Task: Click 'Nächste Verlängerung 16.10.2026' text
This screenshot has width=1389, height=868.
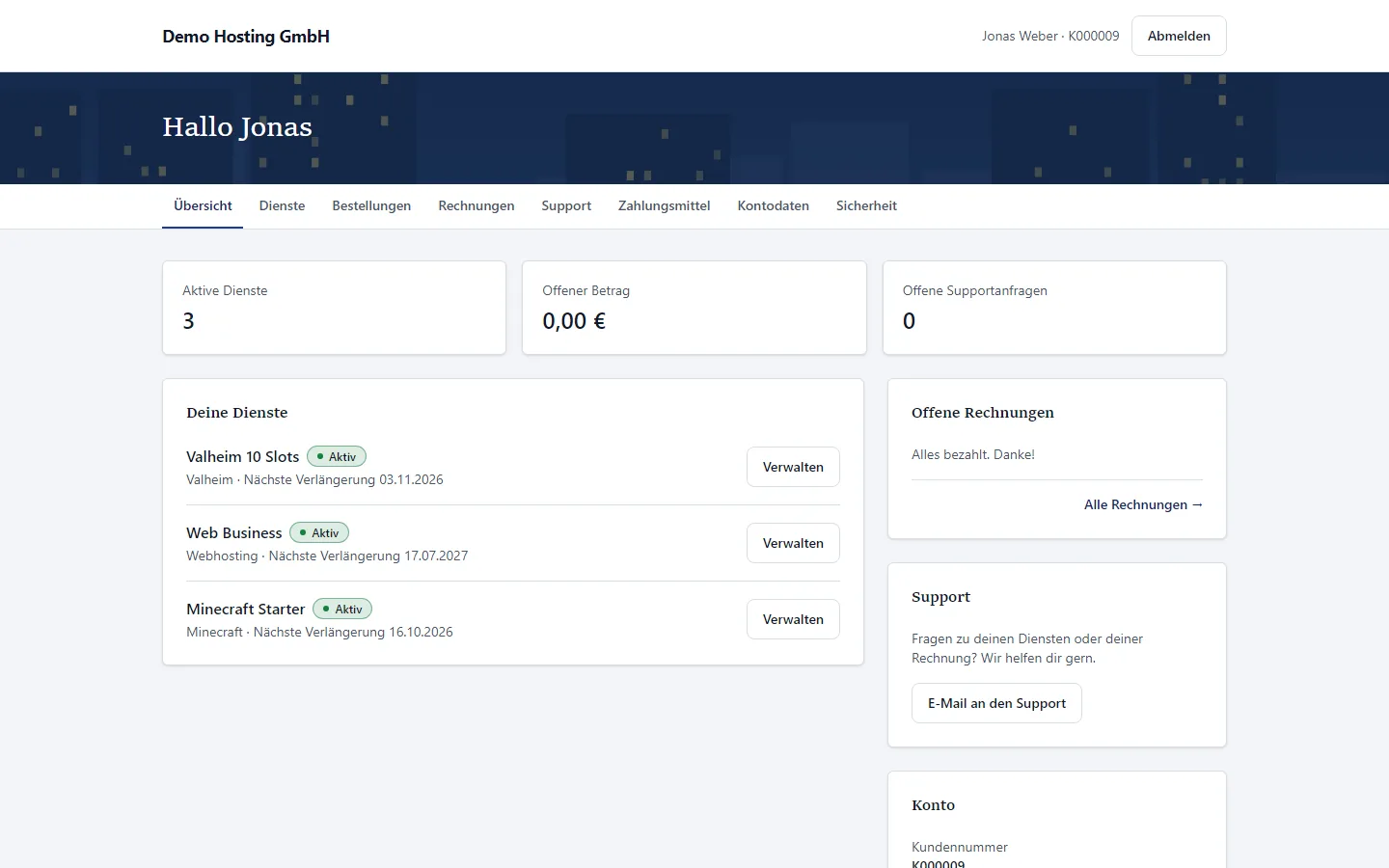Action: pos(353,632)
